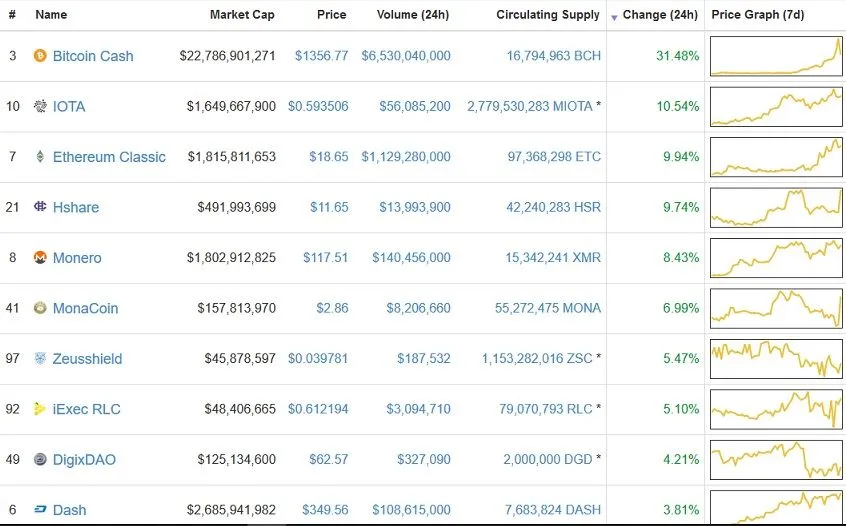Open Hshare 7-day price graph

pos(776,208)
